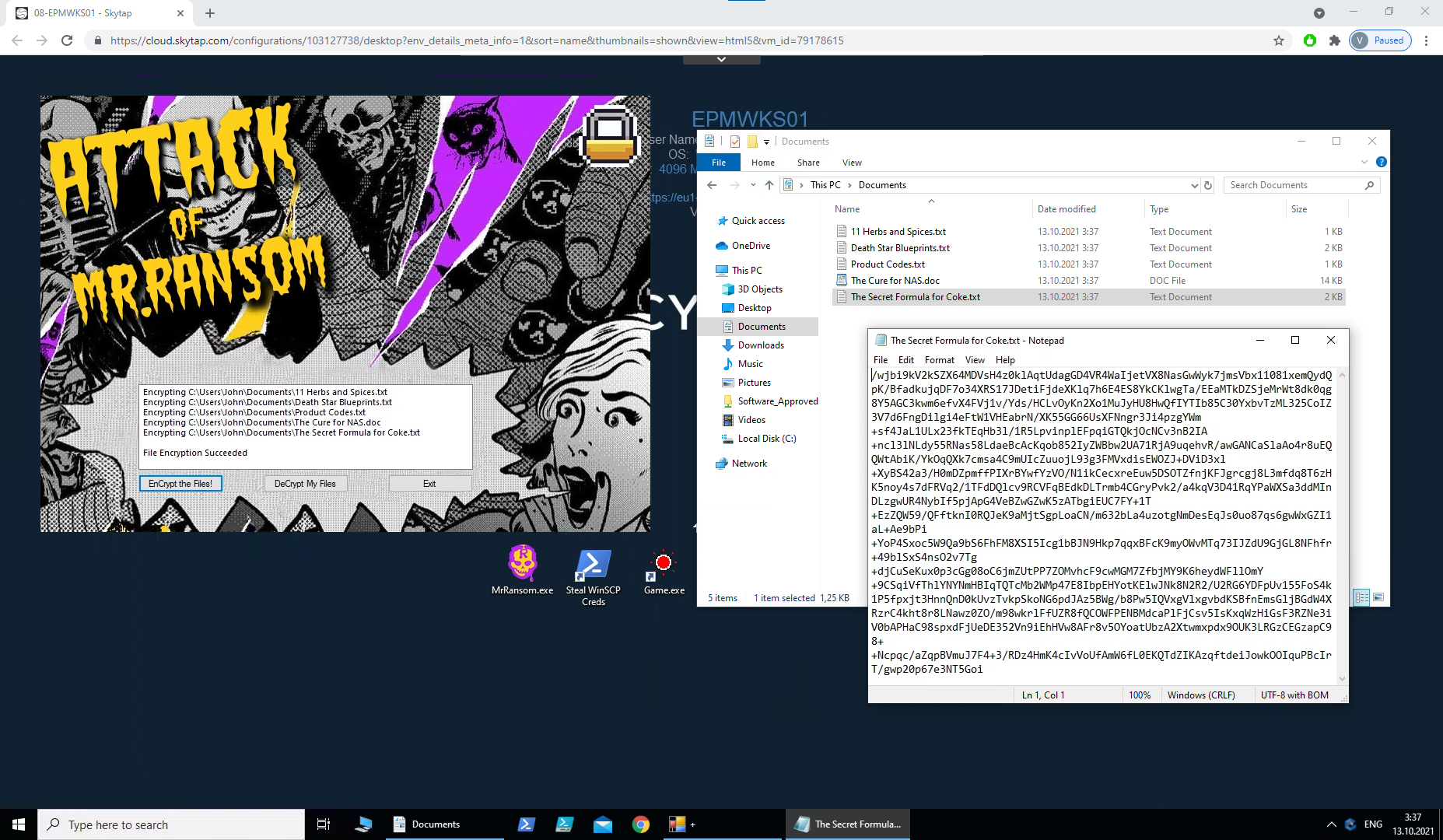This screenshot has height=840, width=1443.
Task: Bookmark this page with star icon
Action: click(x=1279, y=40)
